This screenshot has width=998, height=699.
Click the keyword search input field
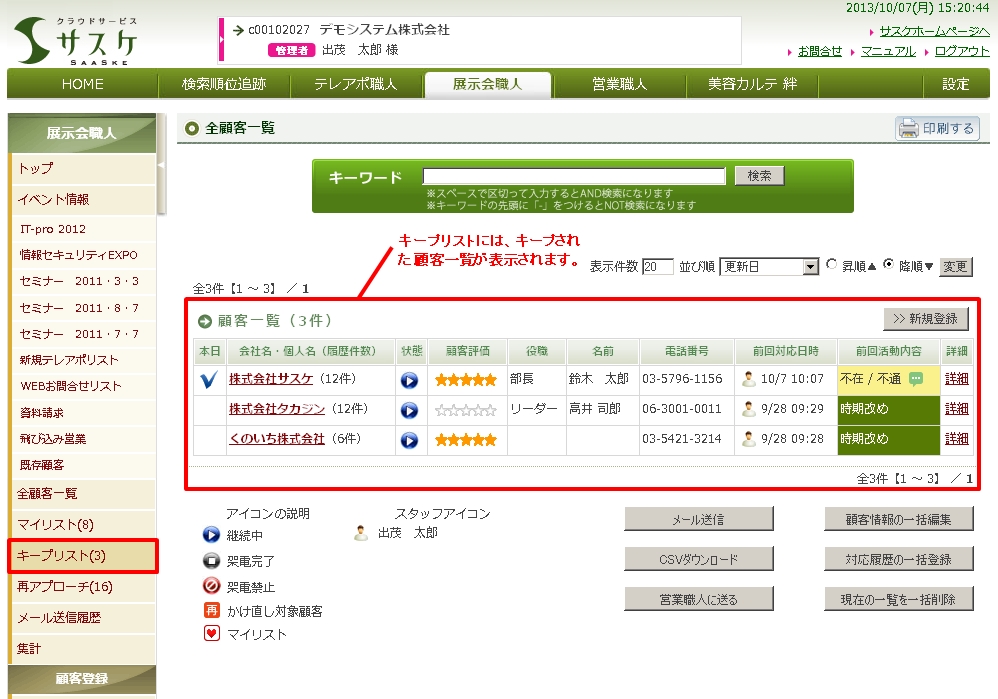pyautogui.click(x=574, y=176)
